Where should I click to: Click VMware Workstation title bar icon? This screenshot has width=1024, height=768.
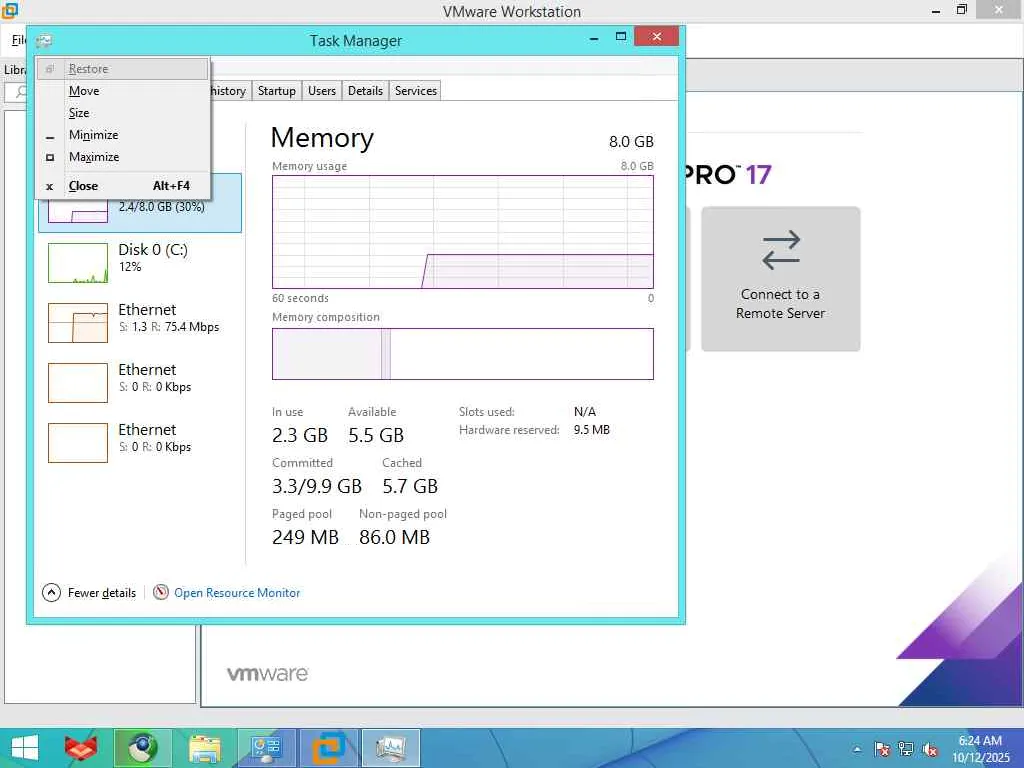[10, 10]
